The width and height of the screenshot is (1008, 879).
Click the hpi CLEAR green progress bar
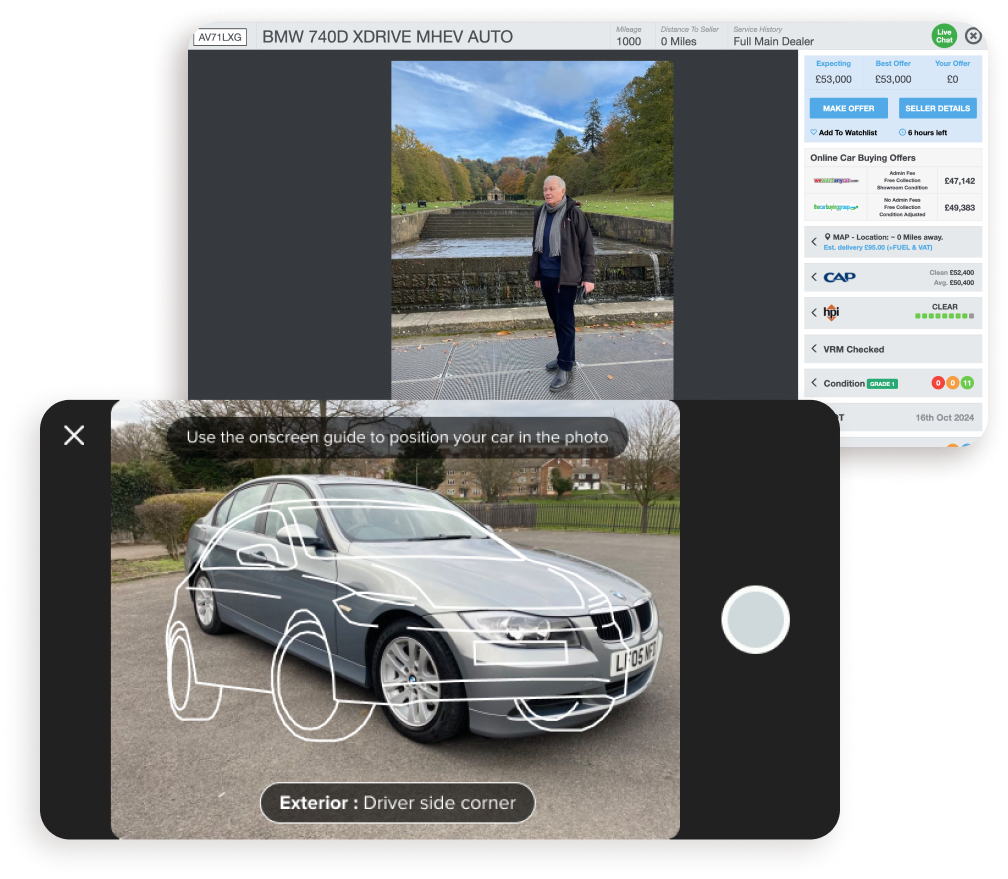point(944,316)
